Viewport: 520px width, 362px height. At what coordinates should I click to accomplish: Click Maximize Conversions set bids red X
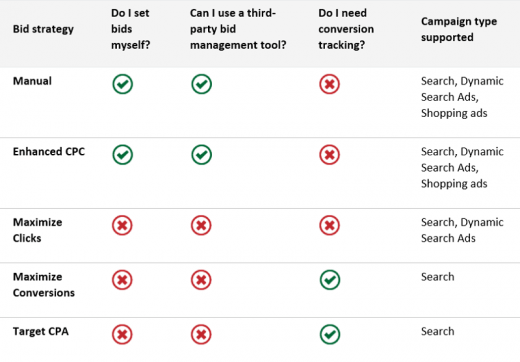[x=122, y=280]
